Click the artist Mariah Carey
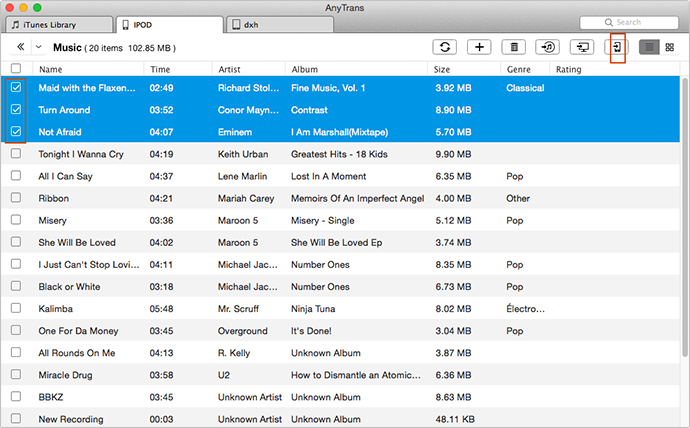 tap(246, 198)
